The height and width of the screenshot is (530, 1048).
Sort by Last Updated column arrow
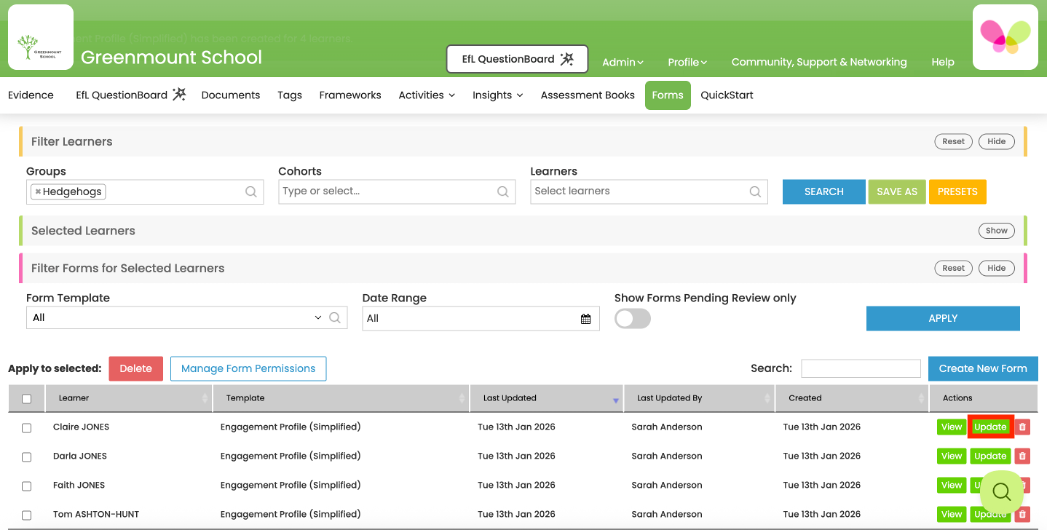(x=616, y=400)
